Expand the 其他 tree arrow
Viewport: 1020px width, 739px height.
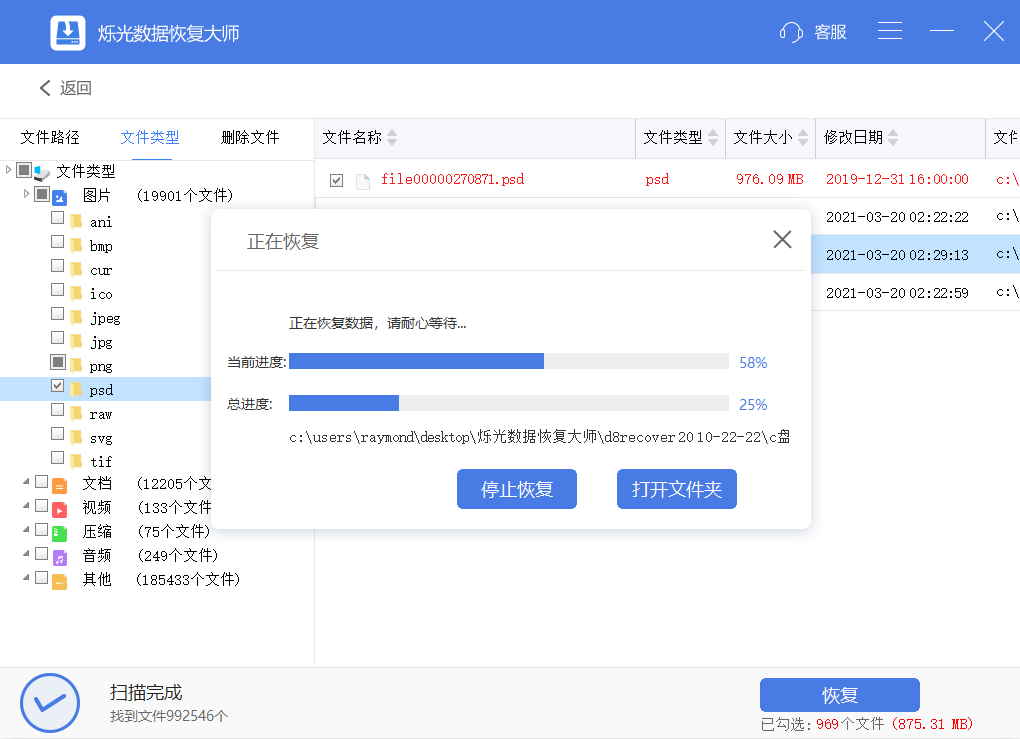point(26,578)
